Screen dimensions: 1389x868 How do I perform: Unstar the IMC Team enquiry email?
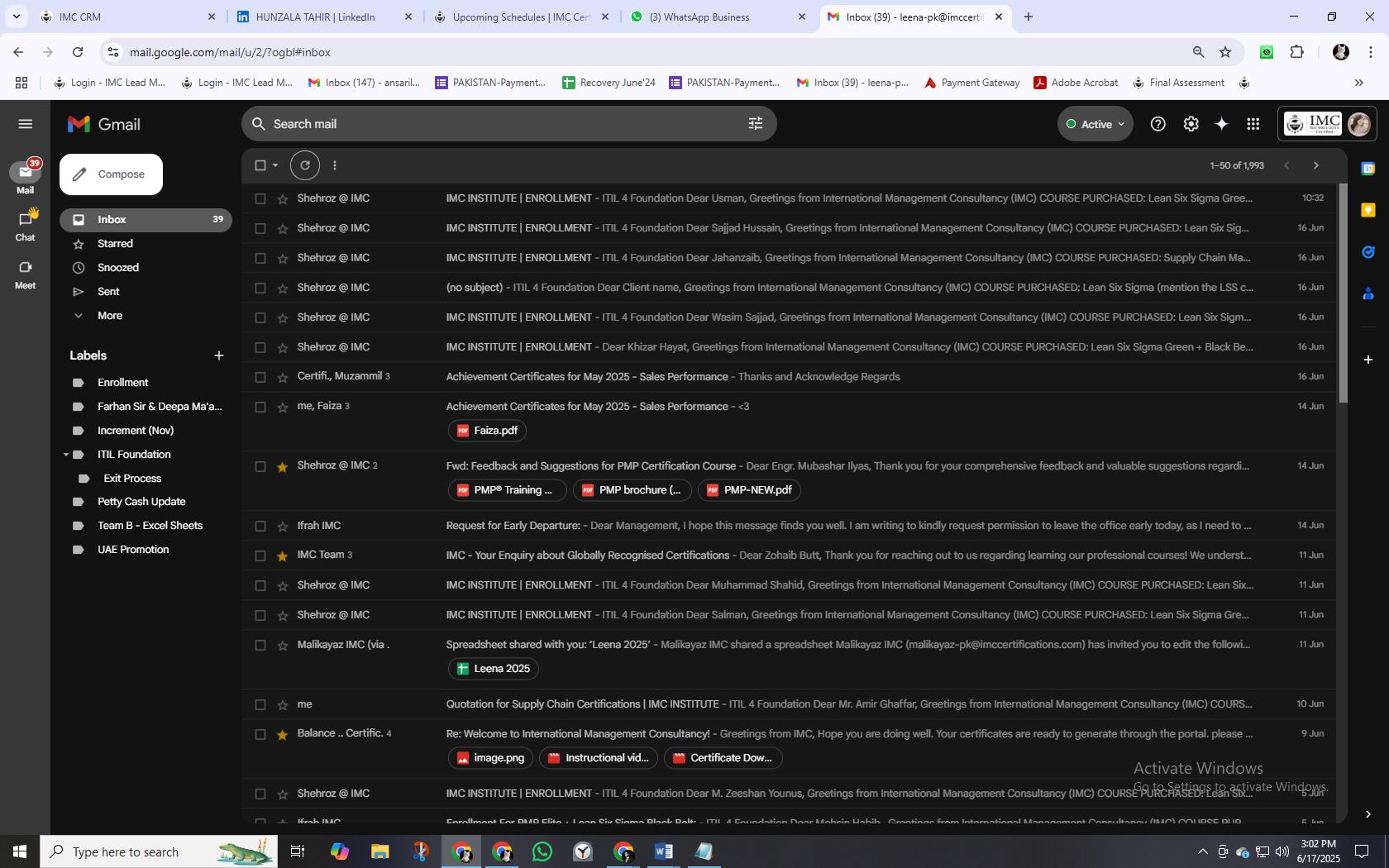(x=283, y=556)
